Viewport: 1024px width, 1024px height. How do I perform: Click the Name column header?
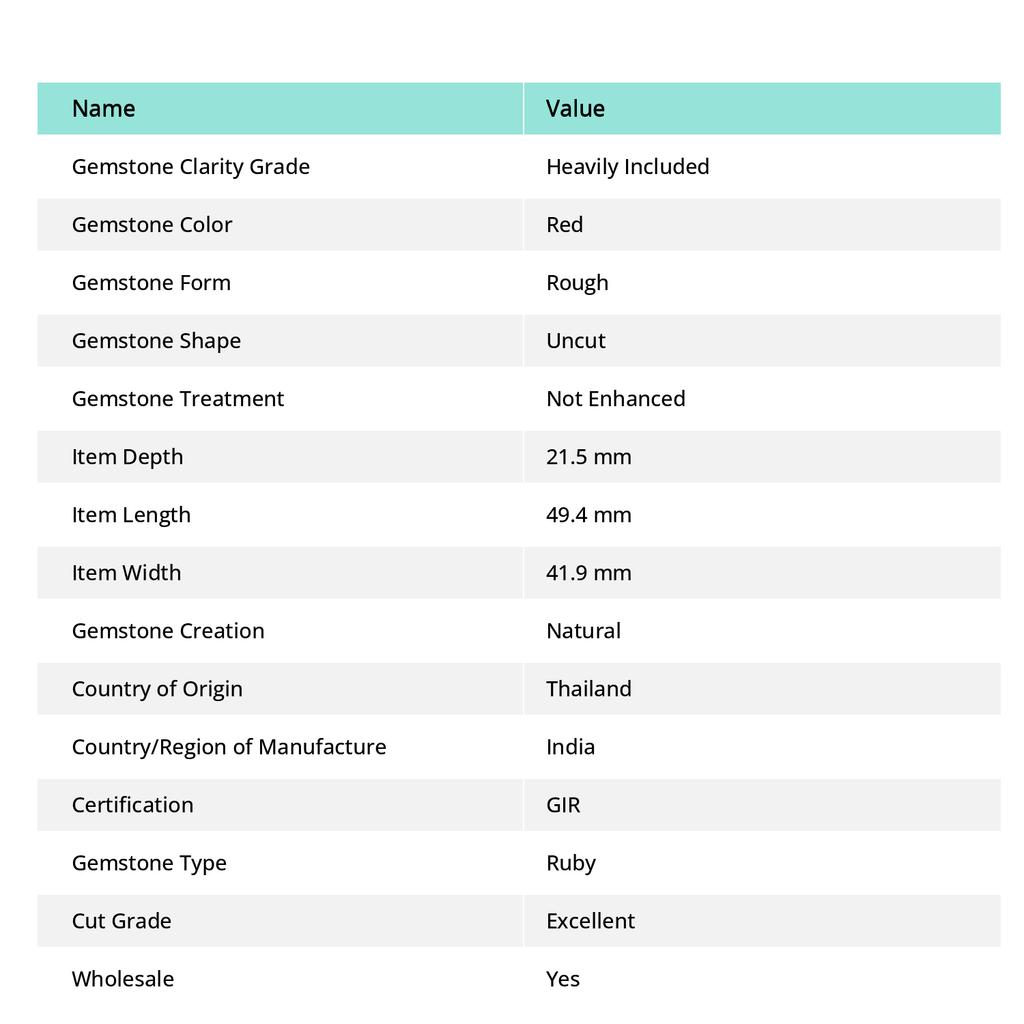[104, 108]
